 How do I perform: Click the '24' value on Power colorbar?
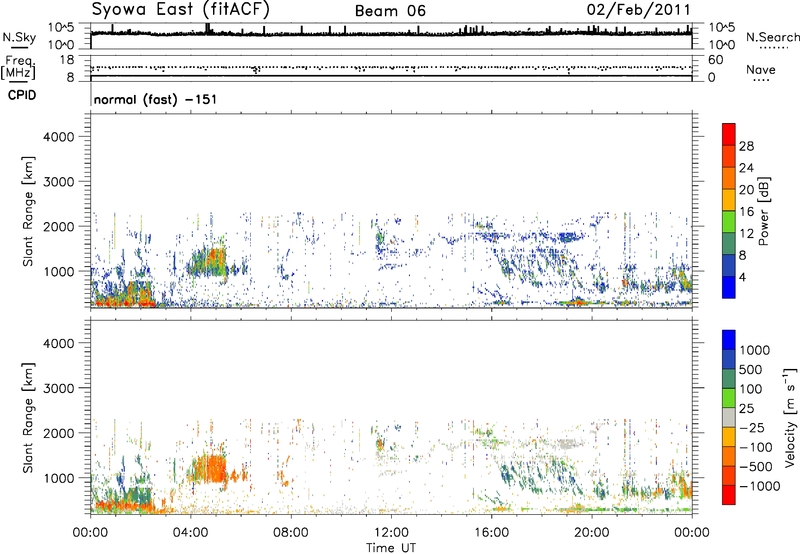pyautogui.click(x=746, y=168)
